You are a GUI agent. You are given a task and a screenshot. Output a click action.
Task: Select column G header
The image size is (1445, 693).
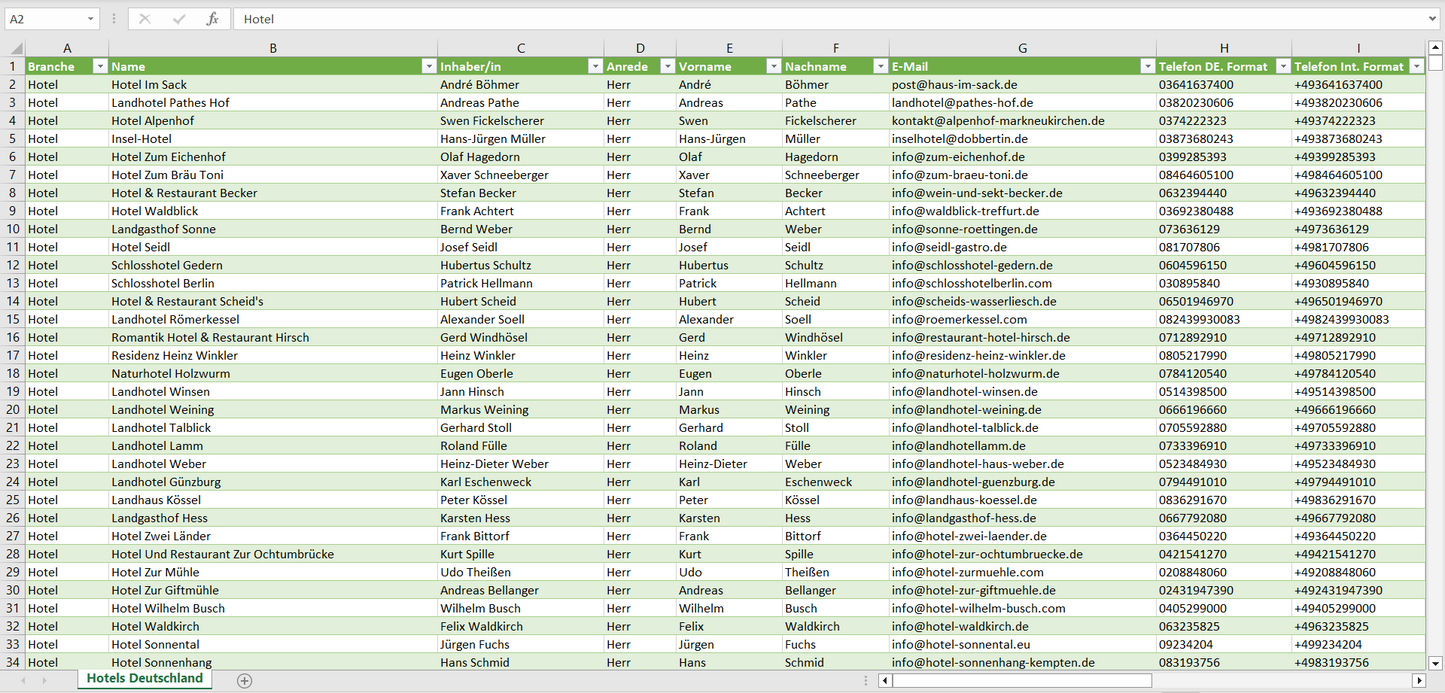pyautogui.click(x=1022, y=48)
